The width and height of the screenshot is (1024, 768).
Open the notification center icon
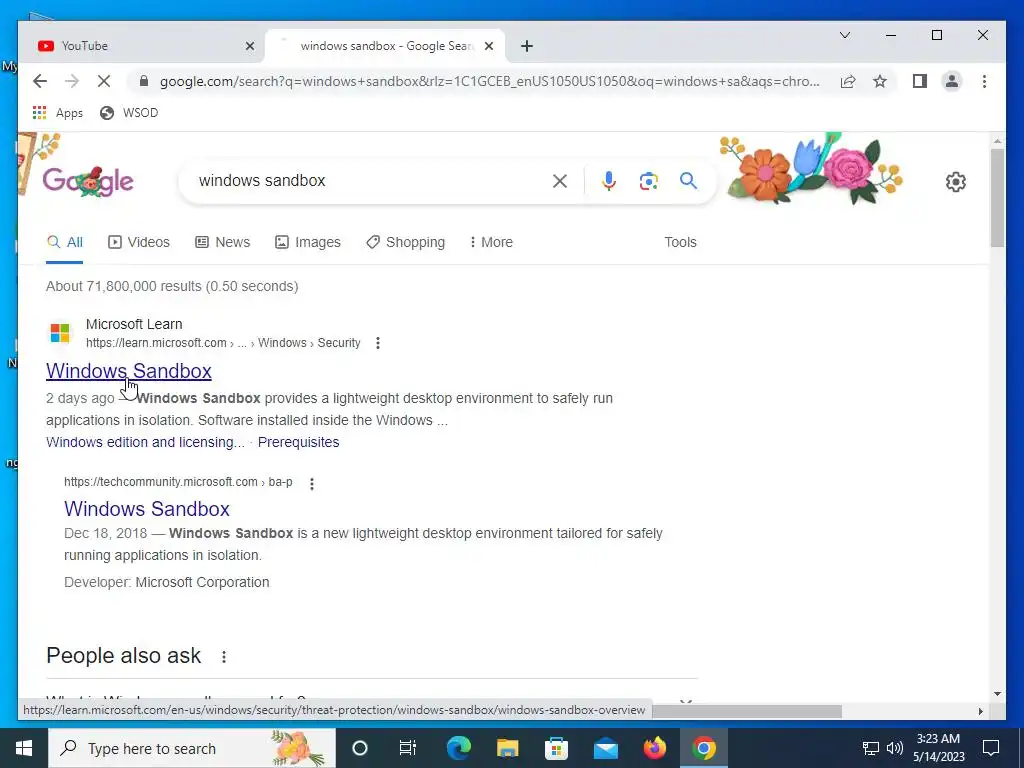(991, 748)
